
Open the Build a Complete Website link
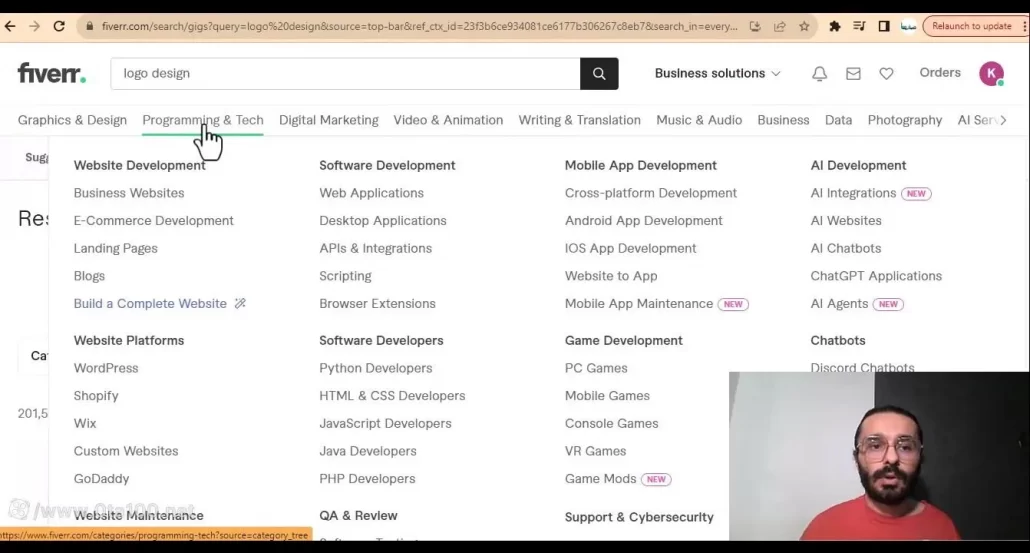pos(150,304)
